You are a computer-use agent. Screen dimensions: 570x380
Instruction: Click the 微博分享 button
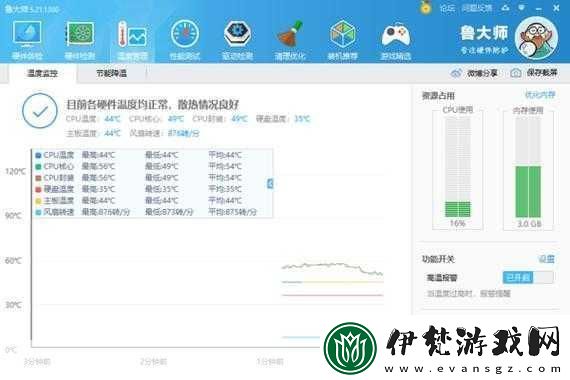474,73
